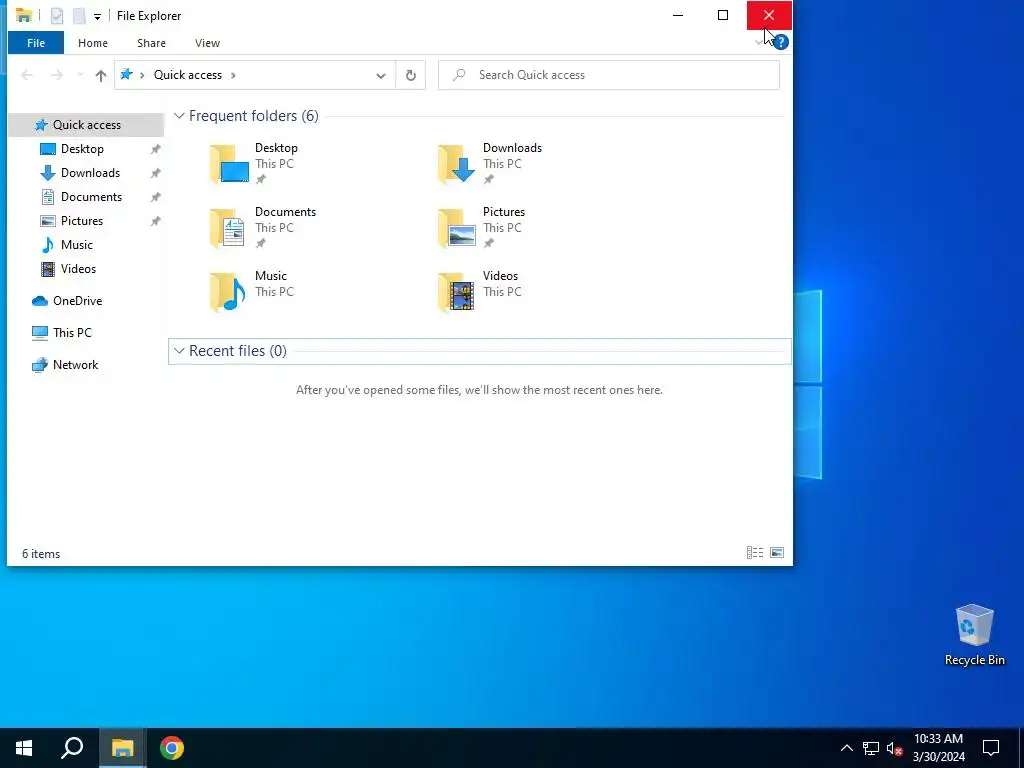Click the Forward navigation arrow
This screenshot has width=1024, height=768.
pos(57,75)
